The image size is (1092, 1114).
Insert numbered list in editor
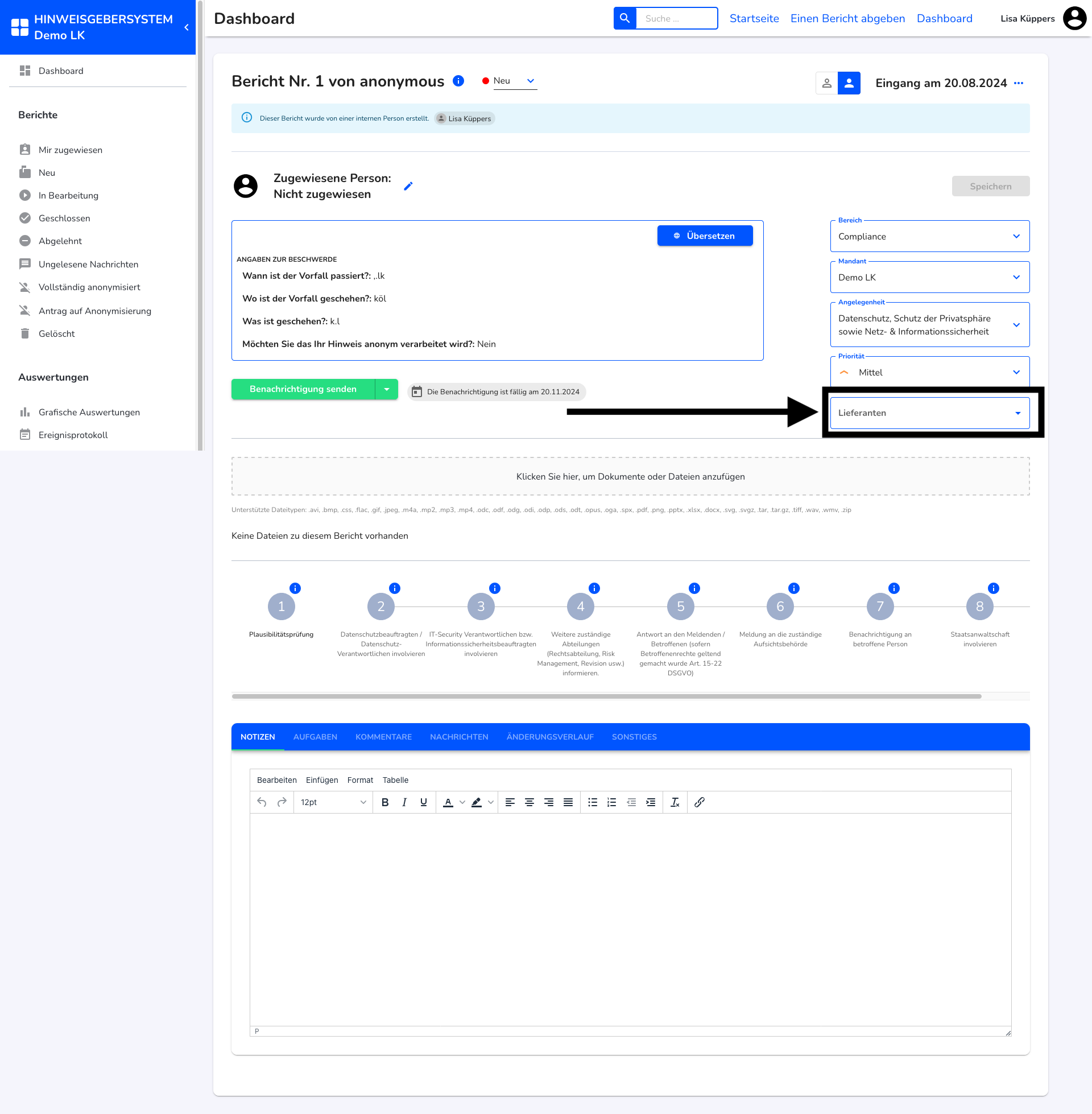pos(612,802)
